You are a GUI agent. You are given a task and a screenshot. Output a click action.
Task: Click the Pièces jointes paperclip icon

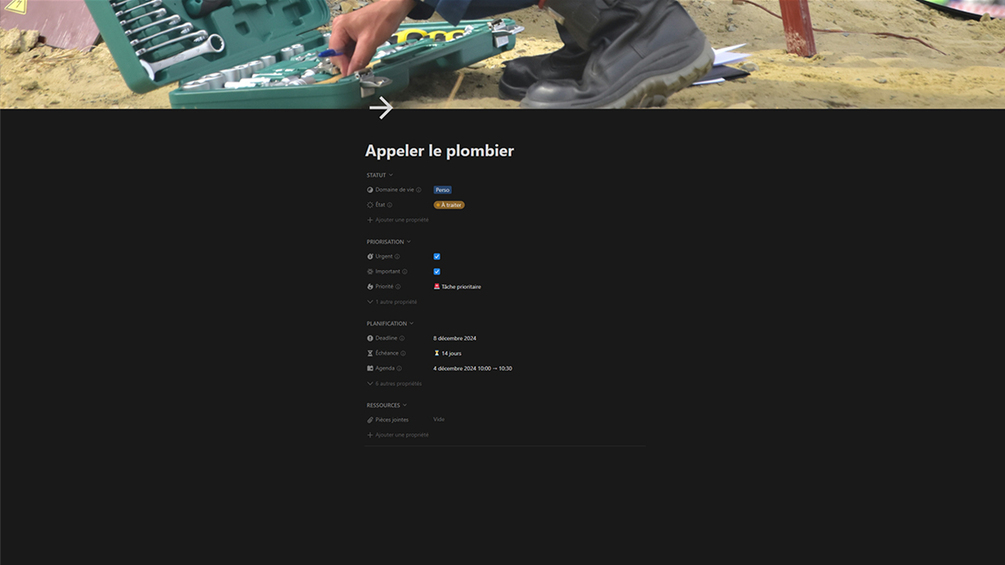[370, 420]
